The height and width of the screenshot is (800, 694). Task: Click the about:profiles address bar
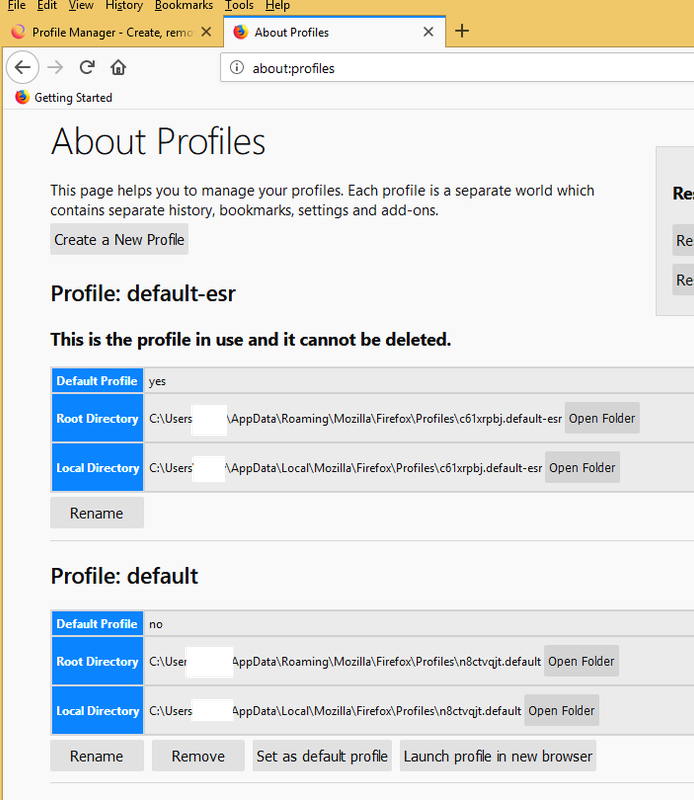coord(459,68)
